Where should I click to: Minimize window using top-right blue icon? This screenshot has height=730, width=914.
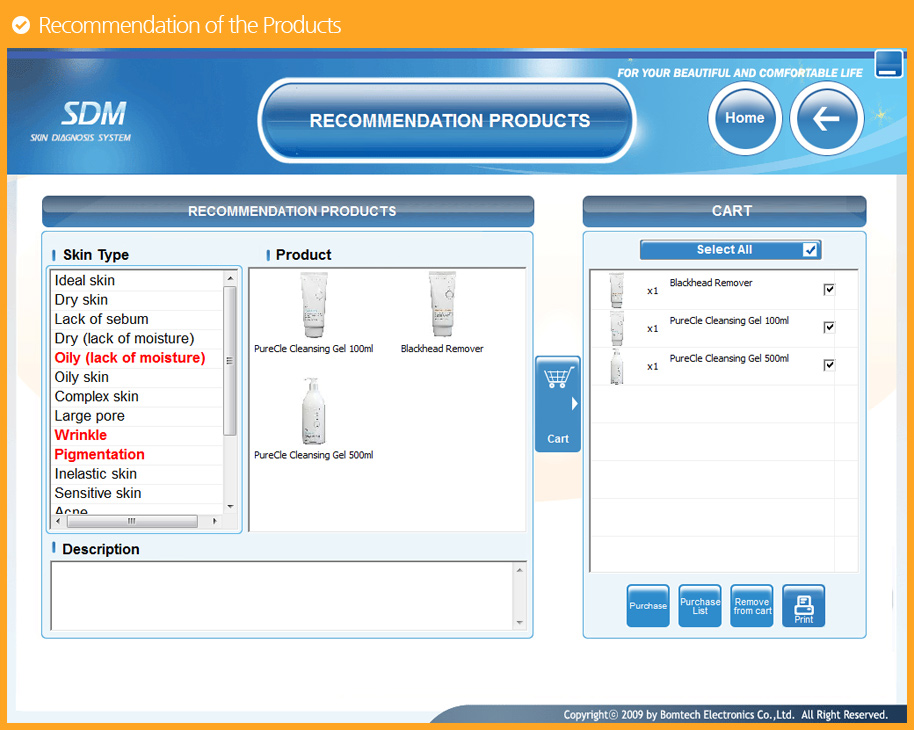click(888, 64)
